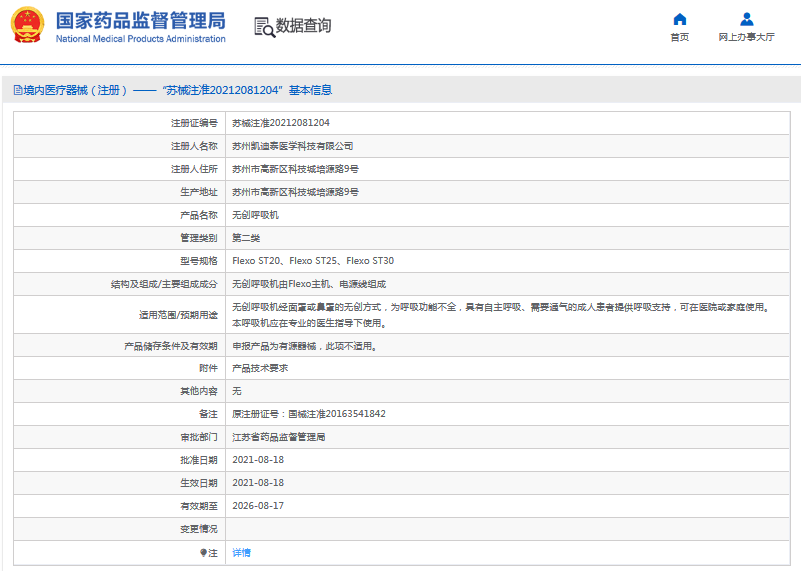801x571 pixels.
Task: Click the 其他内容 value 无
Action: click(x=237, y=391)
